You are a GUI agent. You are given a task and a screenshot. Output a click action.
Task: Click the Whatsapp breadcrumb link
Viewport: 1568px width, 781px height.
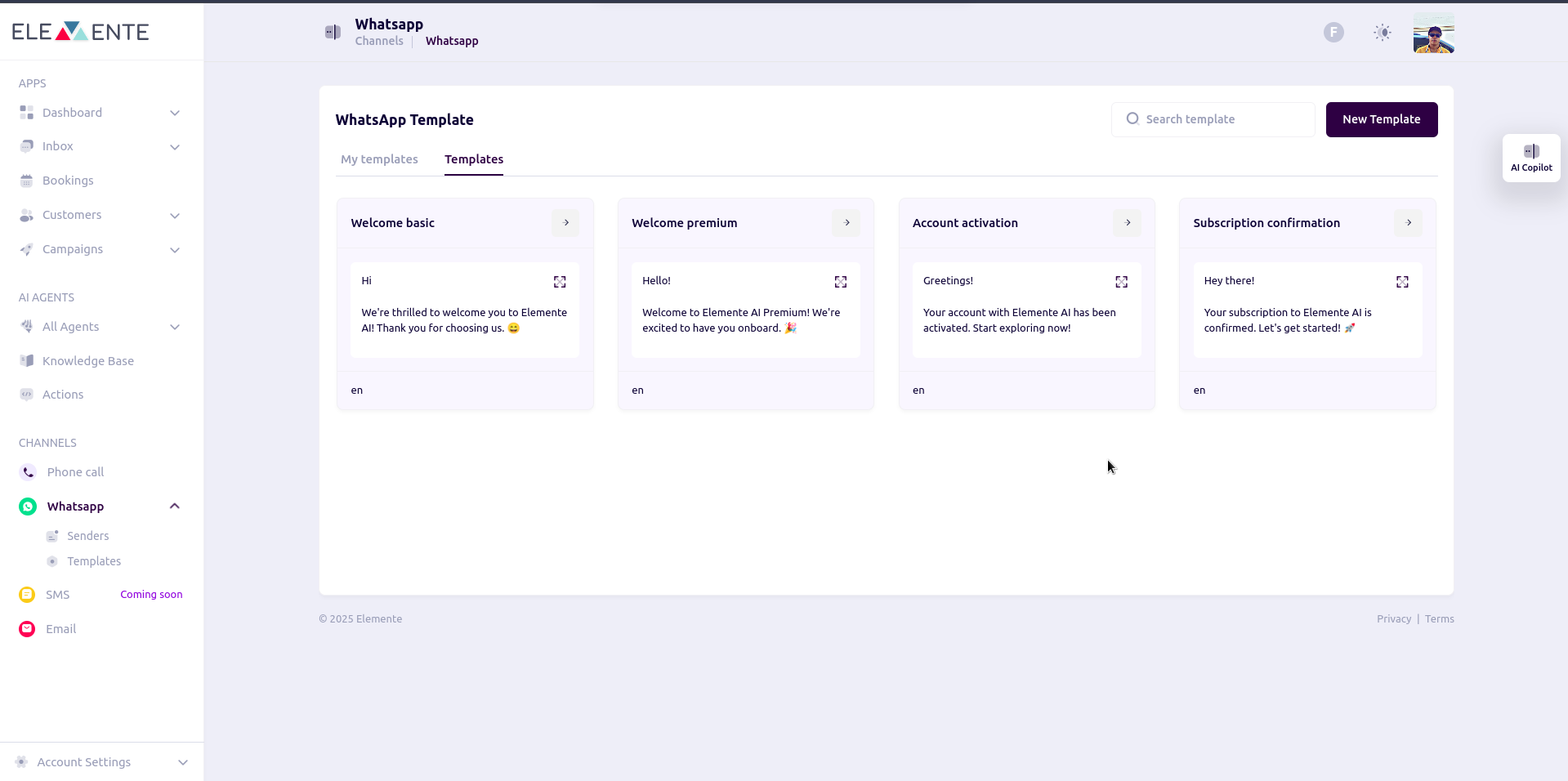click(452, 41)
